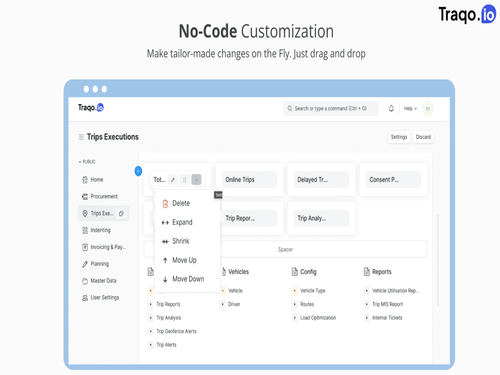
Task: Click the Invoicing & Pay sidebar icon
Action: tap(85, 247)
